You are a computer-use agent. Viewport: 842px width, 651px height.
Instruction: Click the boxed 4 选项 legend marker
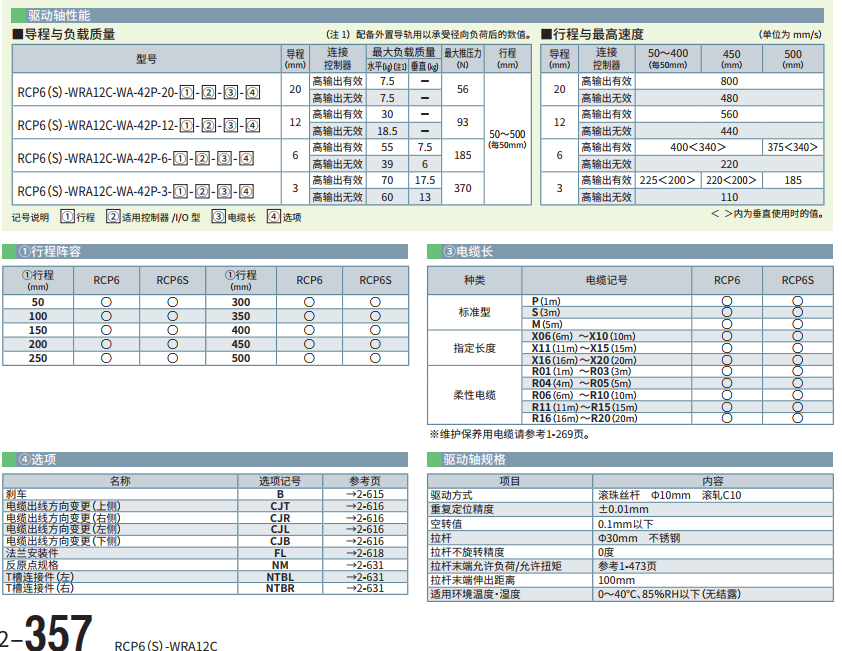pyautogui.click(x=273, y=216)
